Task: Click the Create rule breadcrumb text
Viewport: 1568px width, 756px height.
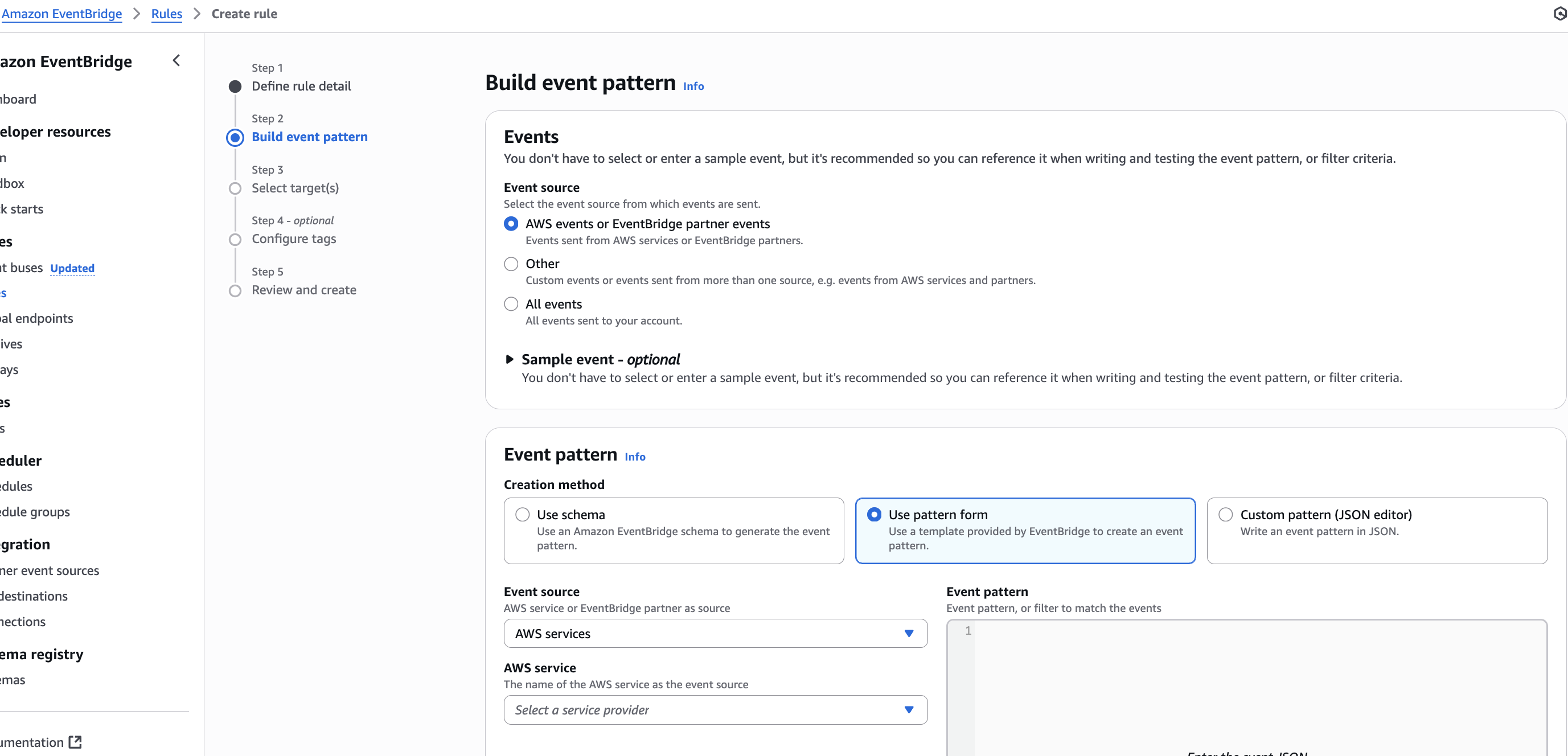Action: coord(244,14)
